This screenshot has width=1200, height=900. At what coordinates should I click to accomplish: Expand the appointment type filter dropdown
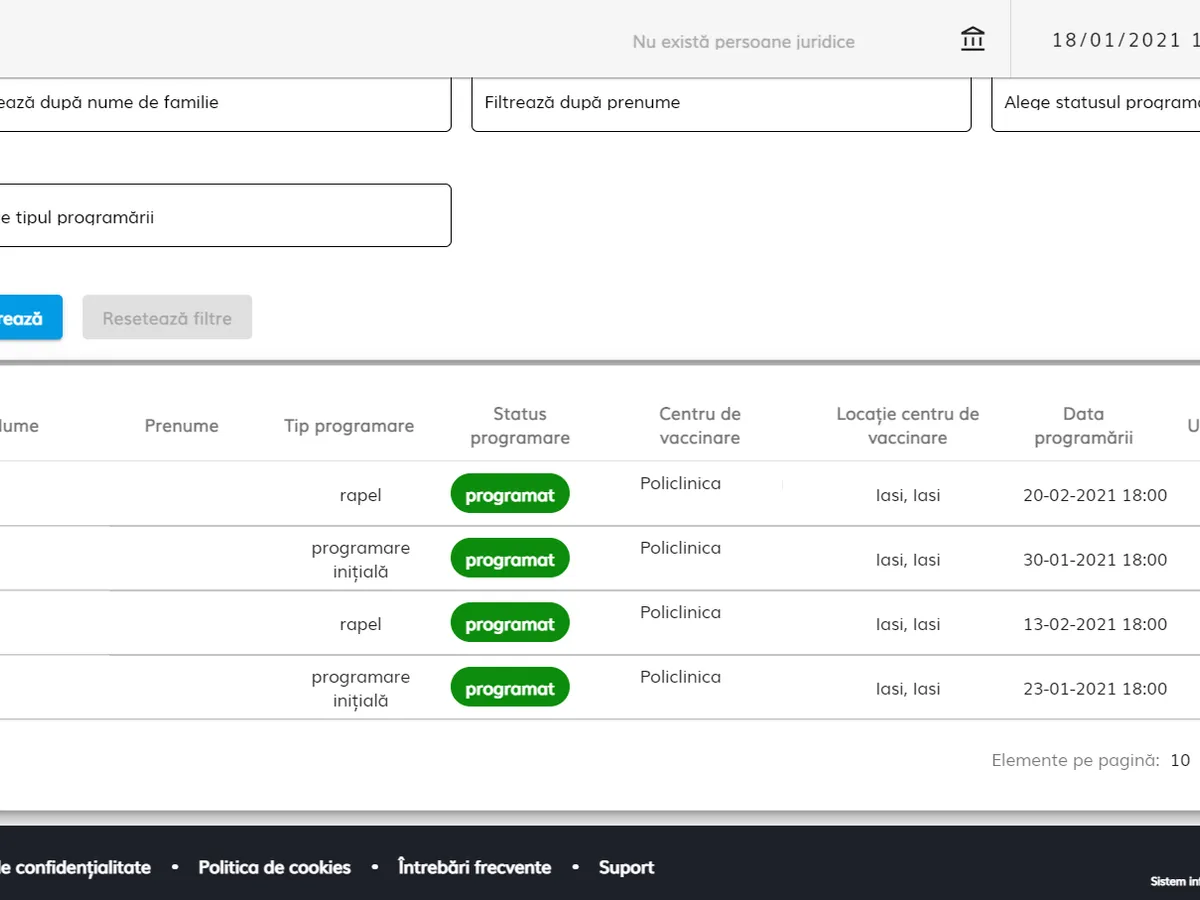(x=220, y=217)
